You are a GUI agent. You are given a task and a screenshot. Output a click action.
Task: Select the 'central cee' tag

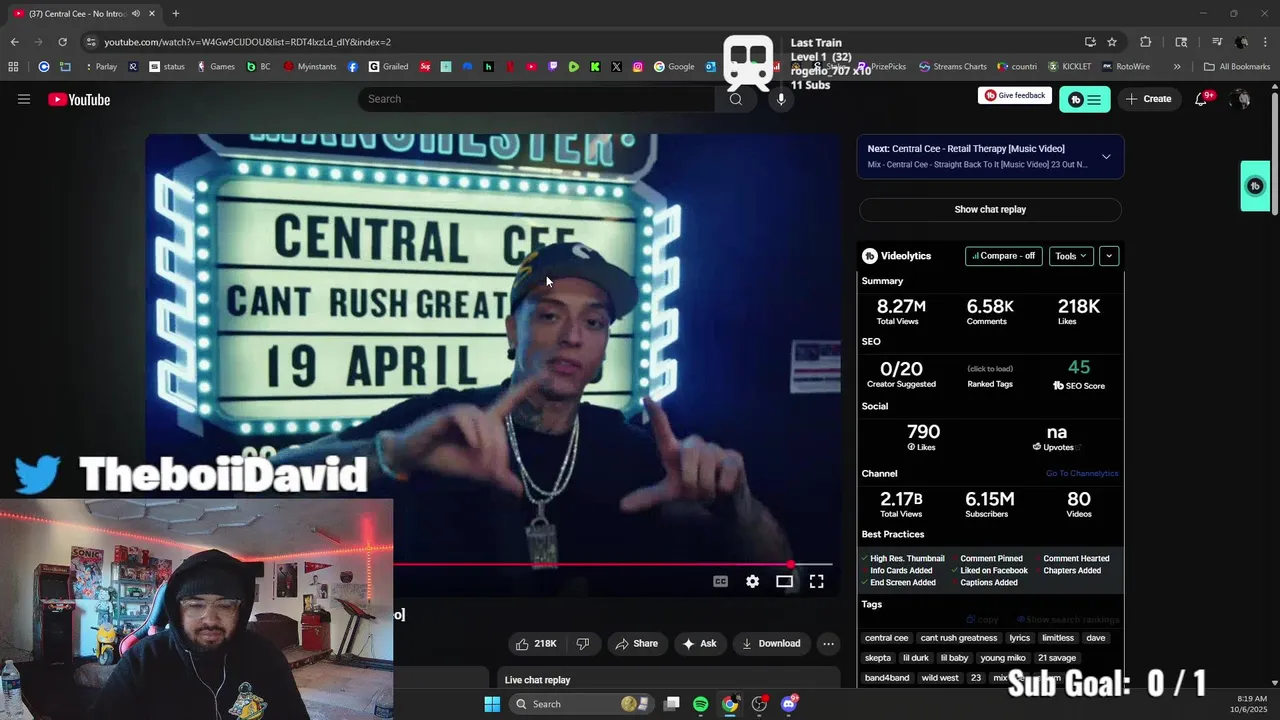(x=886, y=638)
